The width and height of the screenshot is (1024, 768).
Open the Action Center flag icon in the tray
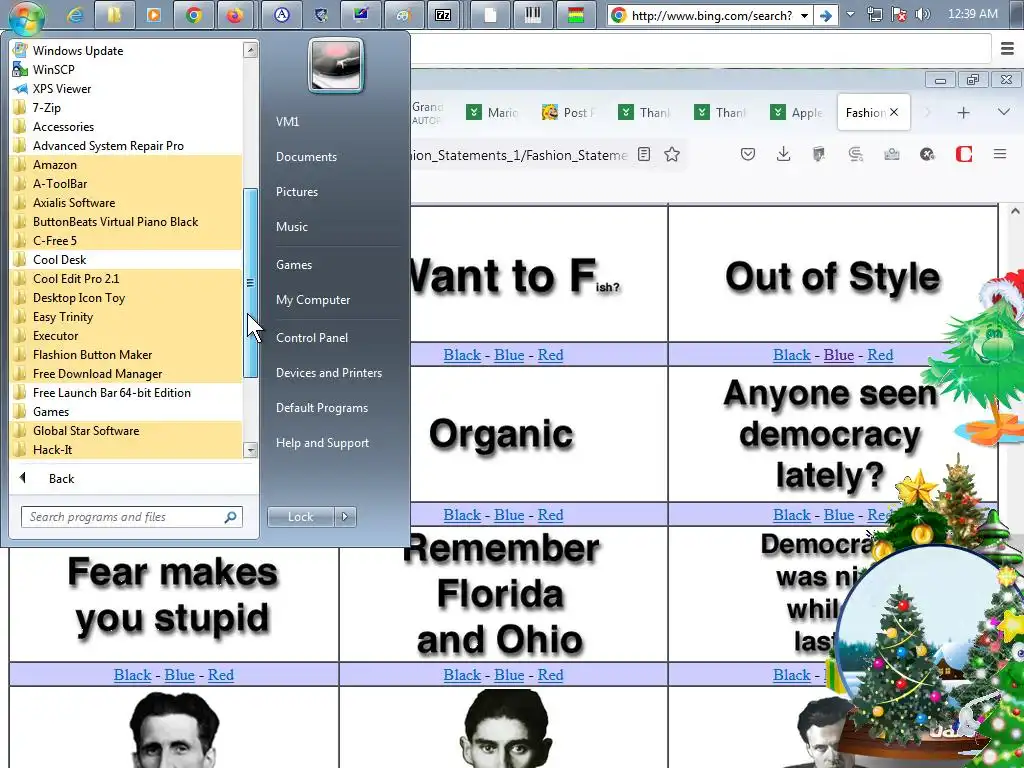[899, 14]
